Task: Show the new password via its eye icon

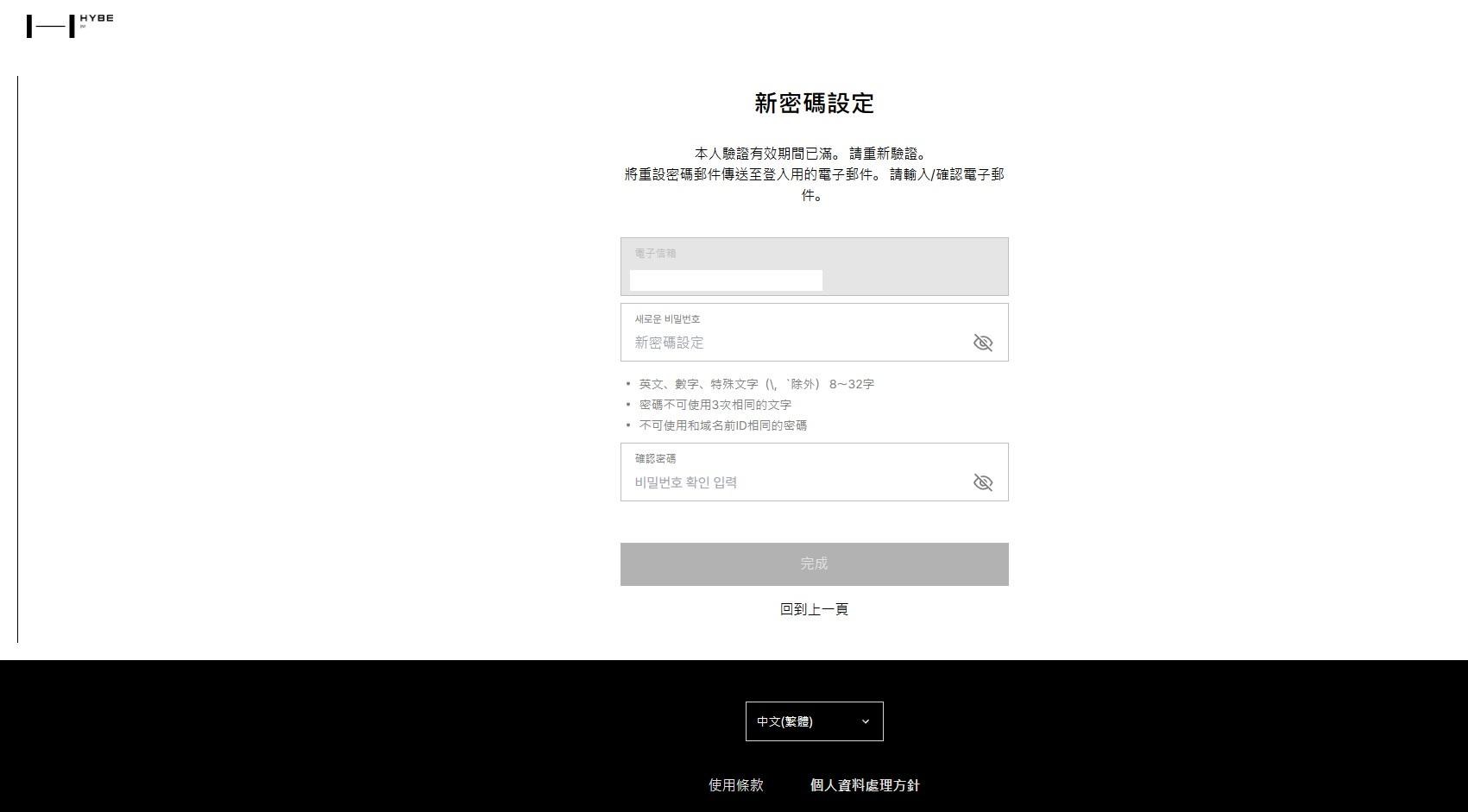Action: click(x=983, y=343)
